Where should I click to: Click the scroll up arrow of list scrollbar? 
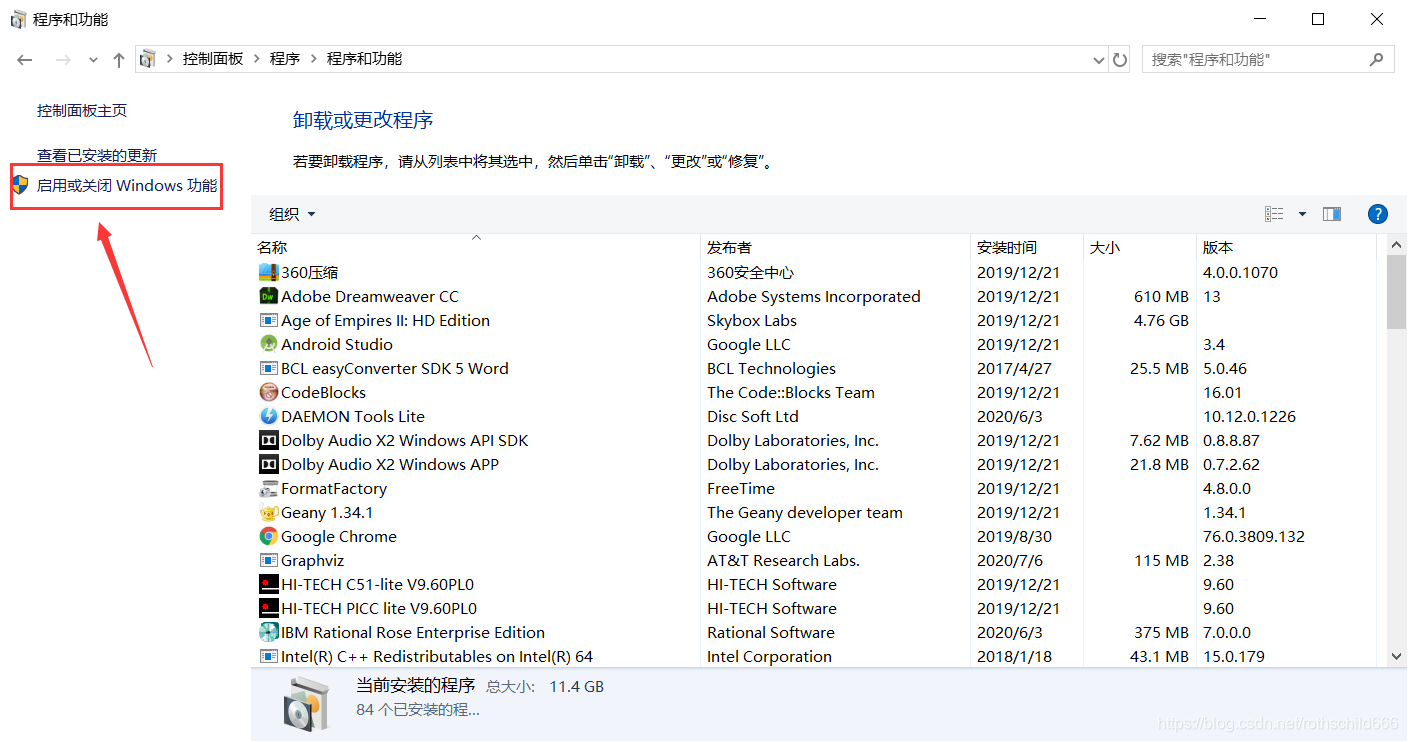point(1397,246)
